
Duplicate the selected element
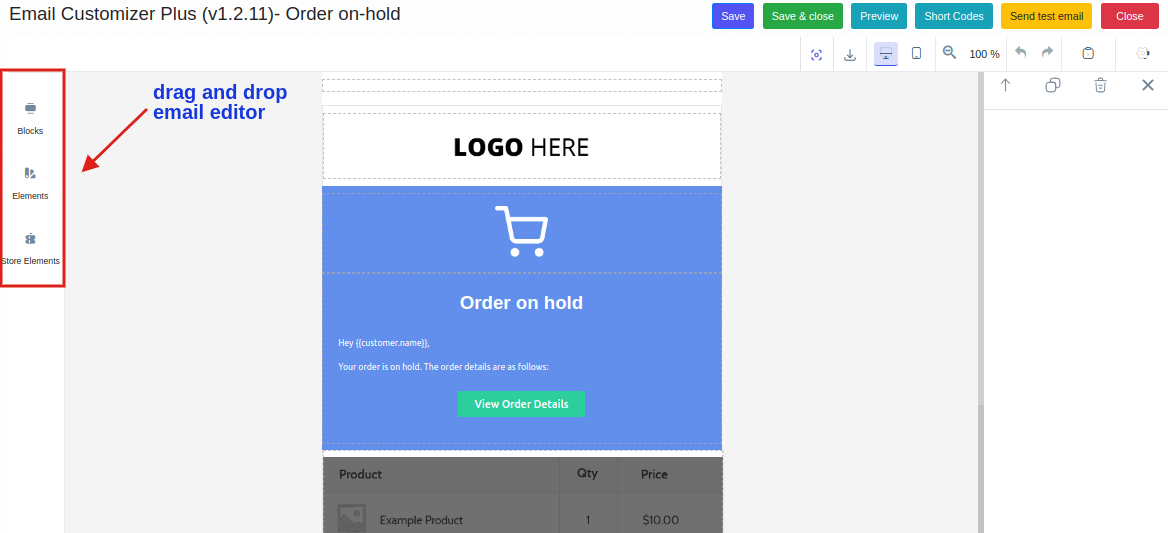tap(1053, 86)
